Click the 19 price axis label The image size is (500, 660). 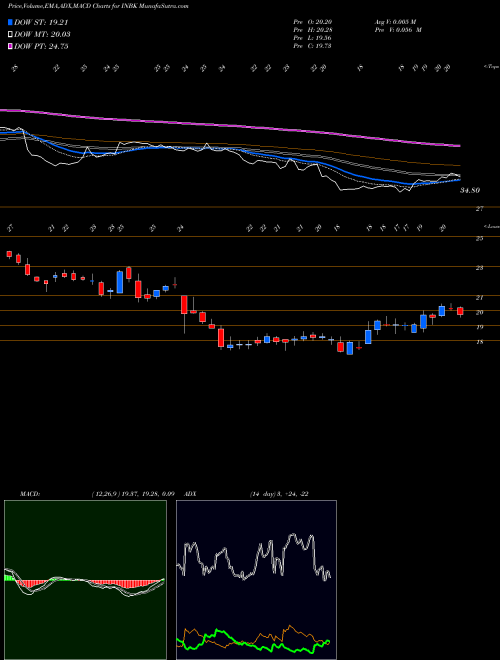coord(479,327)
